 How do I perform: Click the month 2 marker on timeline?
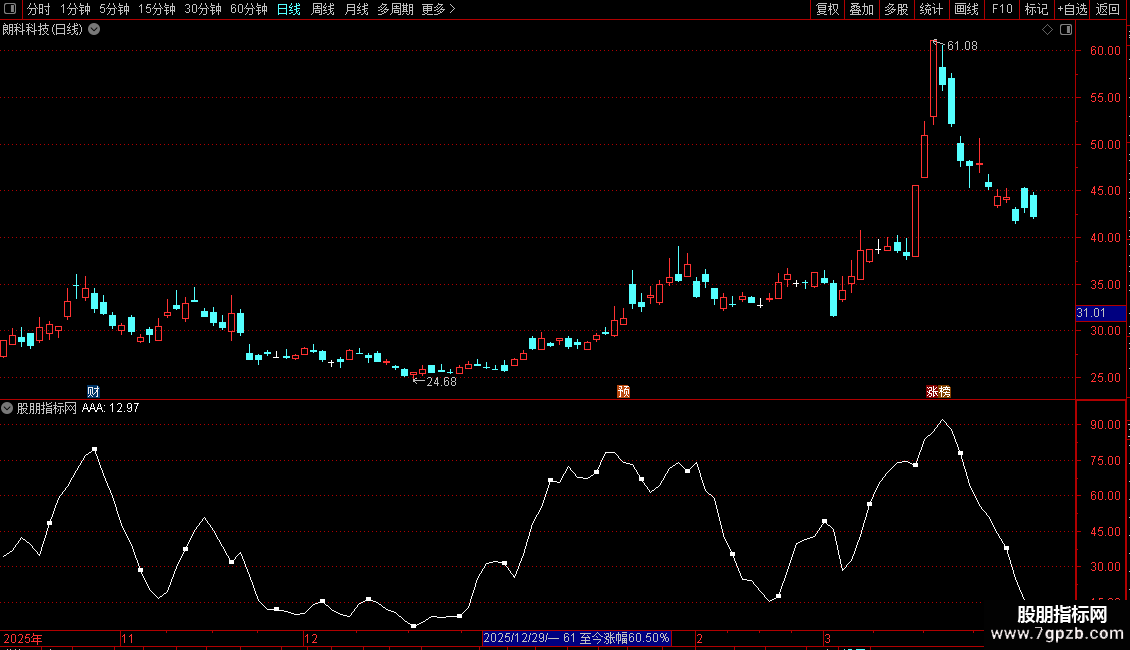point(699,638)
